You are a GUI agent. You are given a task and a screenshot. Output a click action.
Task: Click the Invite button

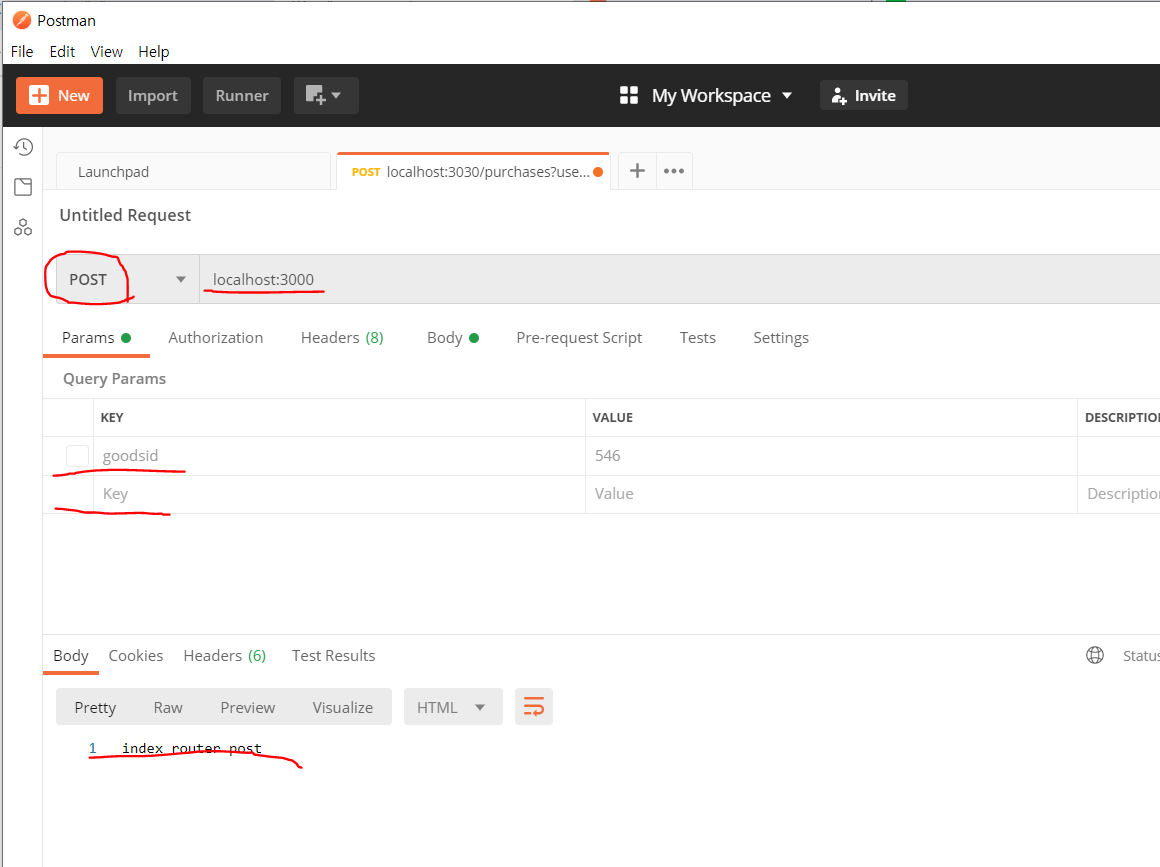(863, 95)
